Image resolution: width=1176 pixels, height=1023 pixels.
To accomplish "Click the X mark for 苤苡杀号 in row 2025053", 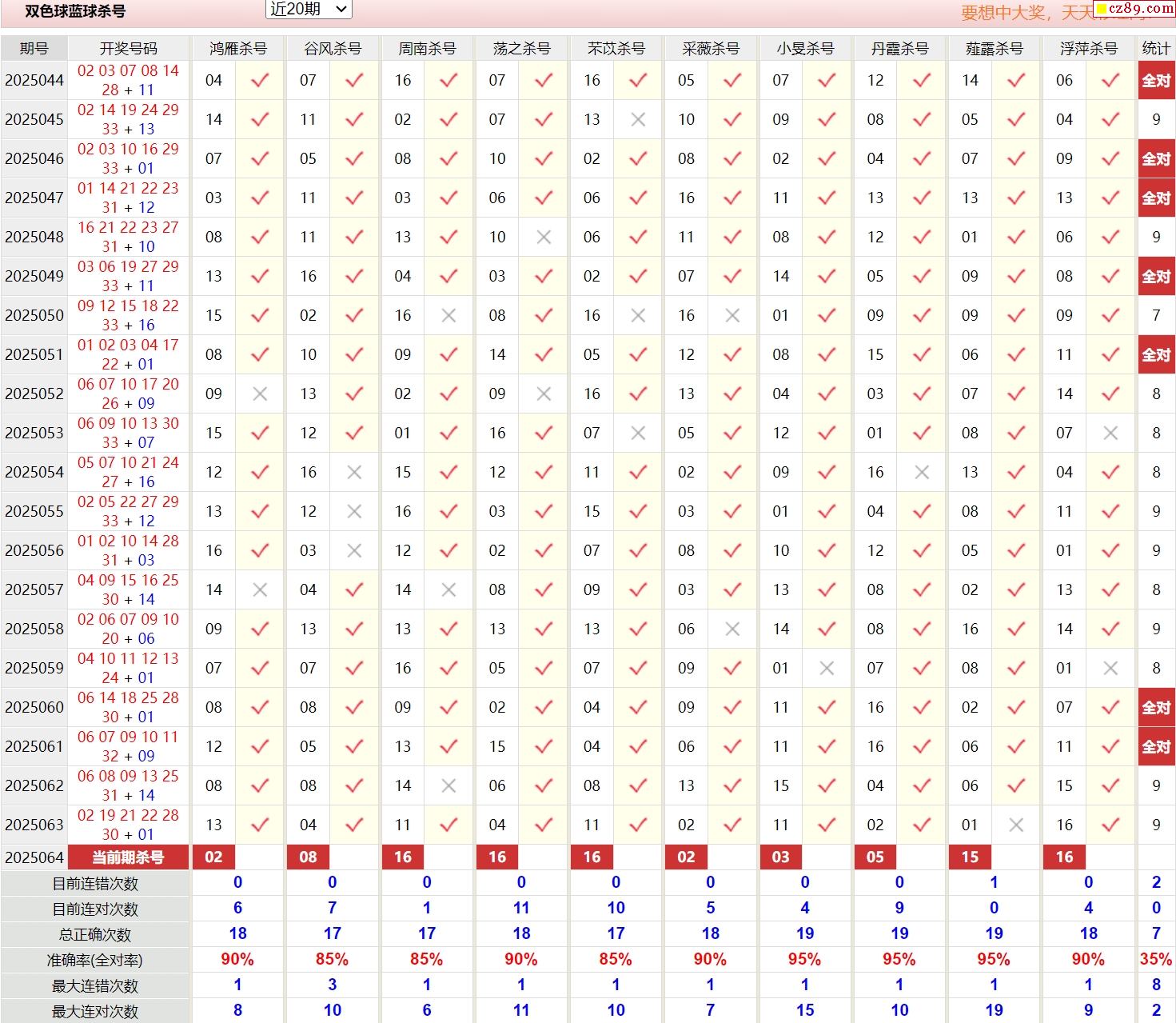I will 638,433.
